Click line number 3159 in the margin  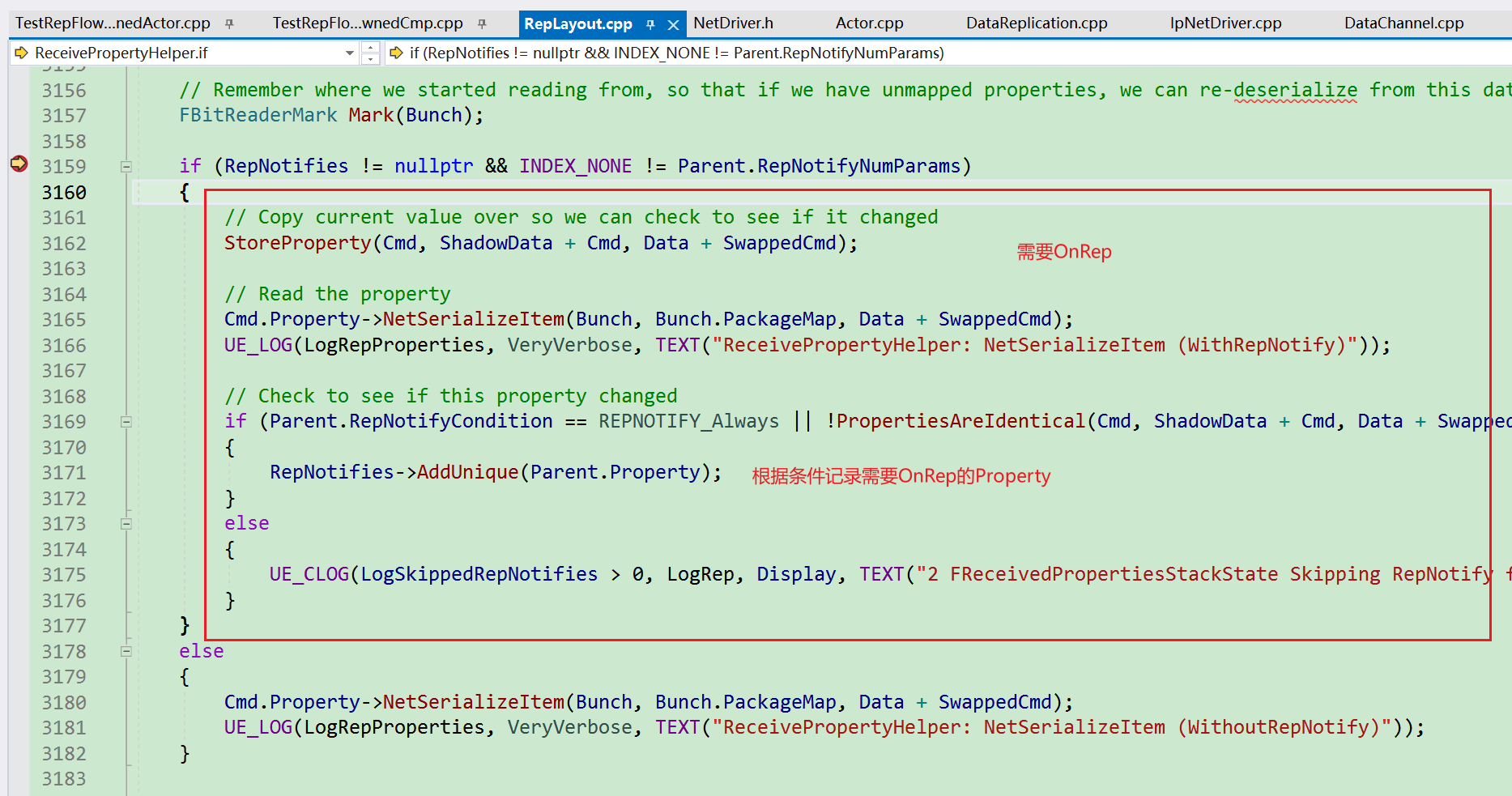(x=64, y=167)
